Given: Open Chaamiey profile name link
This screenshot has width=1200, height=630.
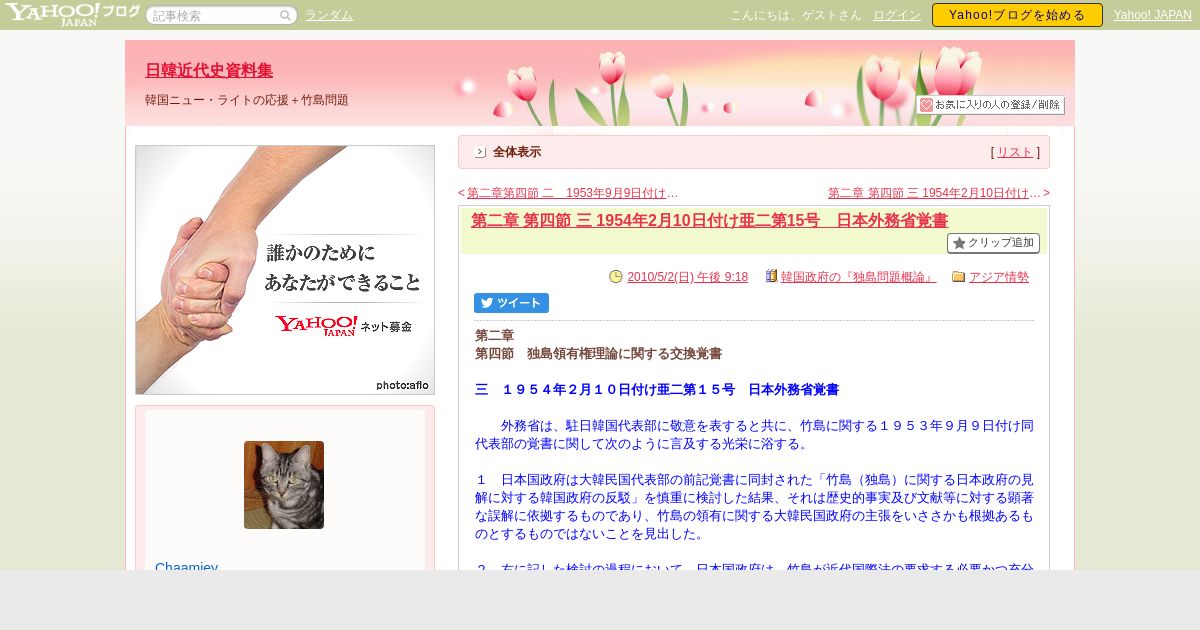Looking at the screenshot, I should (x=186, y=567).
